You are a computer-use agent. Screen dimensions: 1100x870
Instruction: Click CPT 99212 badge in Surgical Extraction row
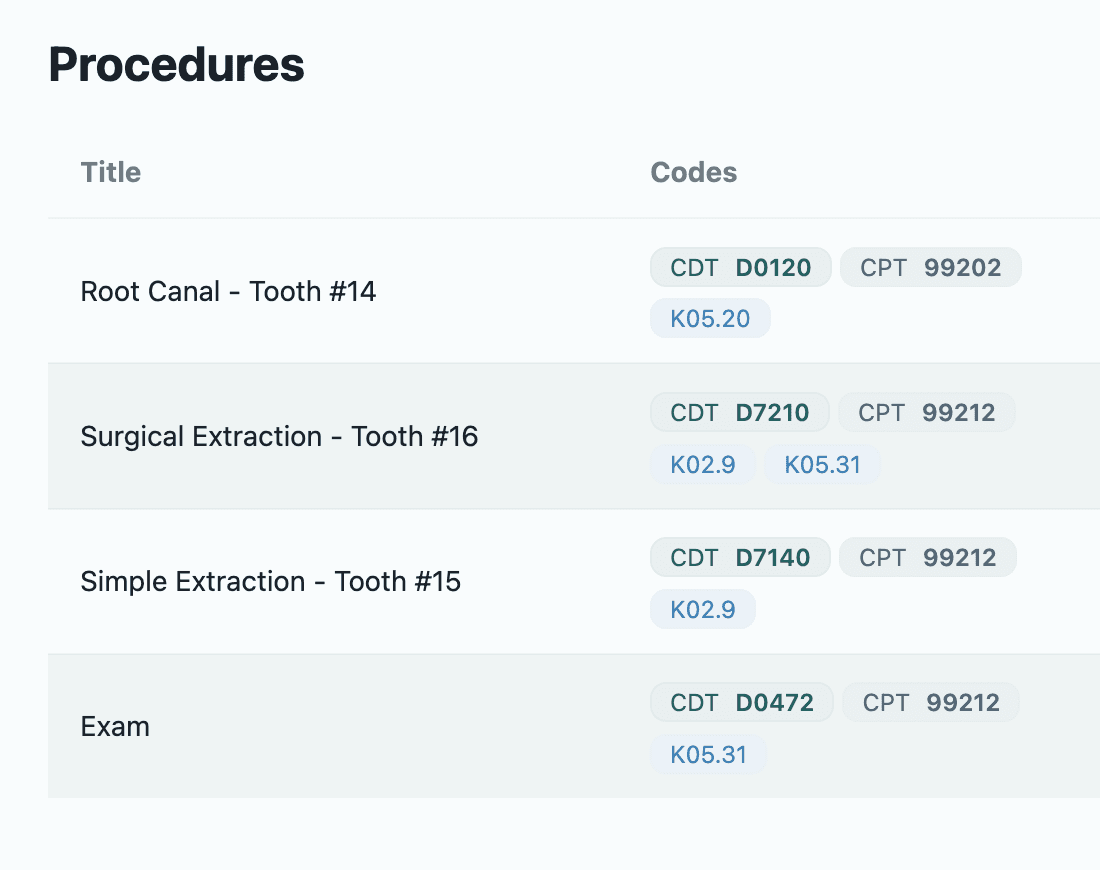tap(926, 412)
